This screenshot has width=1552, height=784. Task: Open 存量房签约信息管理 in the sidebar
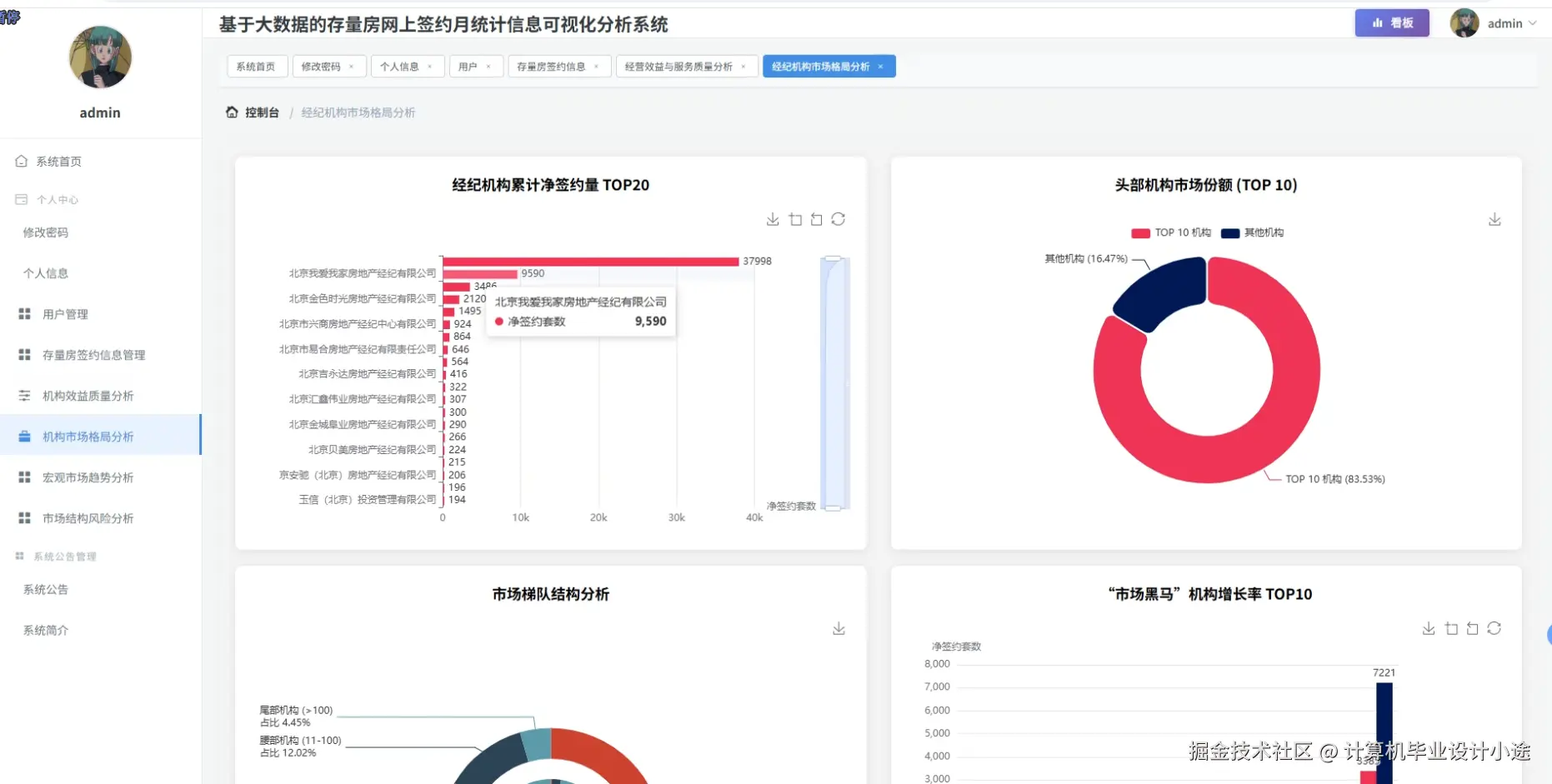[x=94, y=355]
